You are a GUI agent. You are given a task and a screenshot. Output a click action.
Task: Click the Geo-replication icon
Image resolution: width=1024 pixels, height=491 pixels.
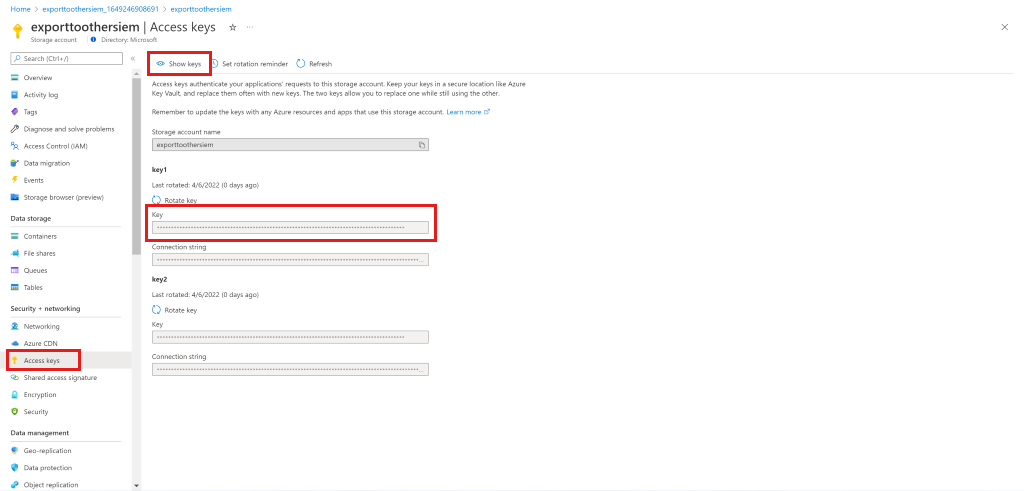[14, 451]
